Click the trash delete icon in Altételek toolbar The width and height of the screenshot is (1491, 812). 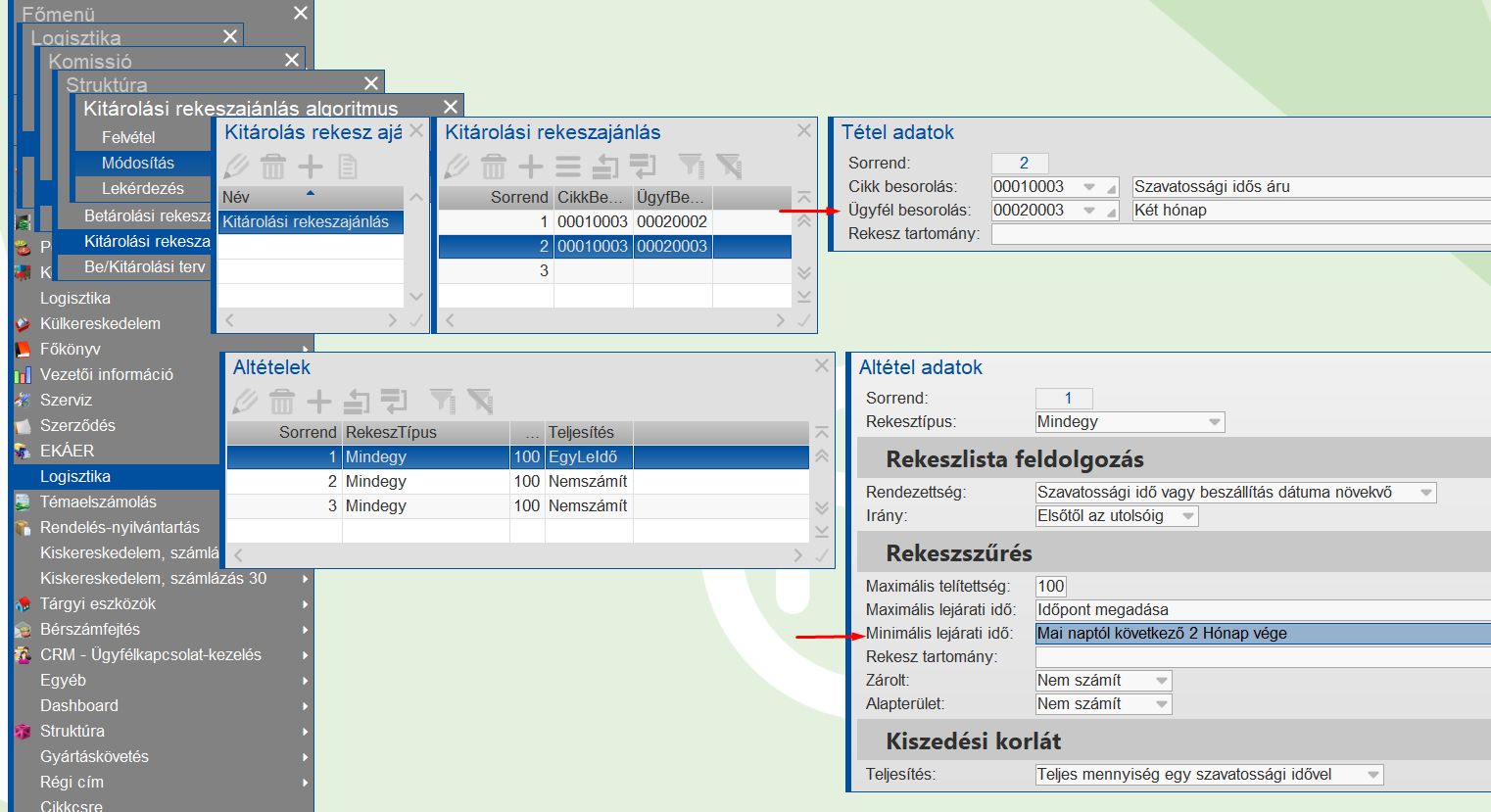coord(282,402)
